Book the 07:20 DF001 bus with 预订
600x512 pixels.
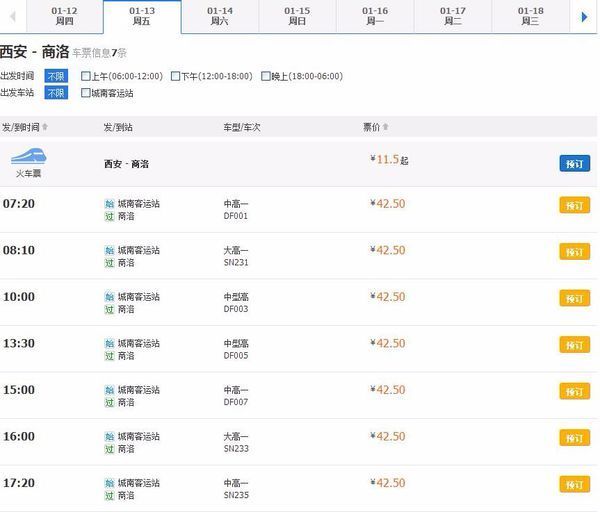[574, 205]
